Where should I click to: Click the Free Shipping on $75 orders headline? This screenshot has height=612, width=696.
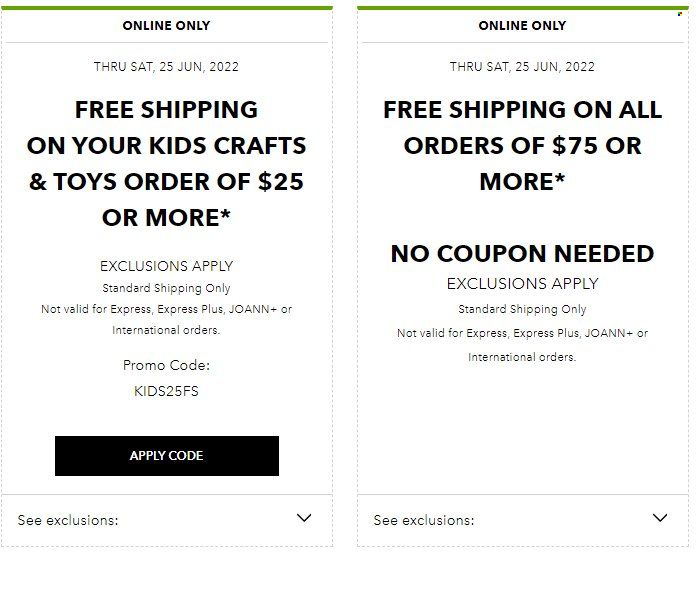click(x=522, y=146)
